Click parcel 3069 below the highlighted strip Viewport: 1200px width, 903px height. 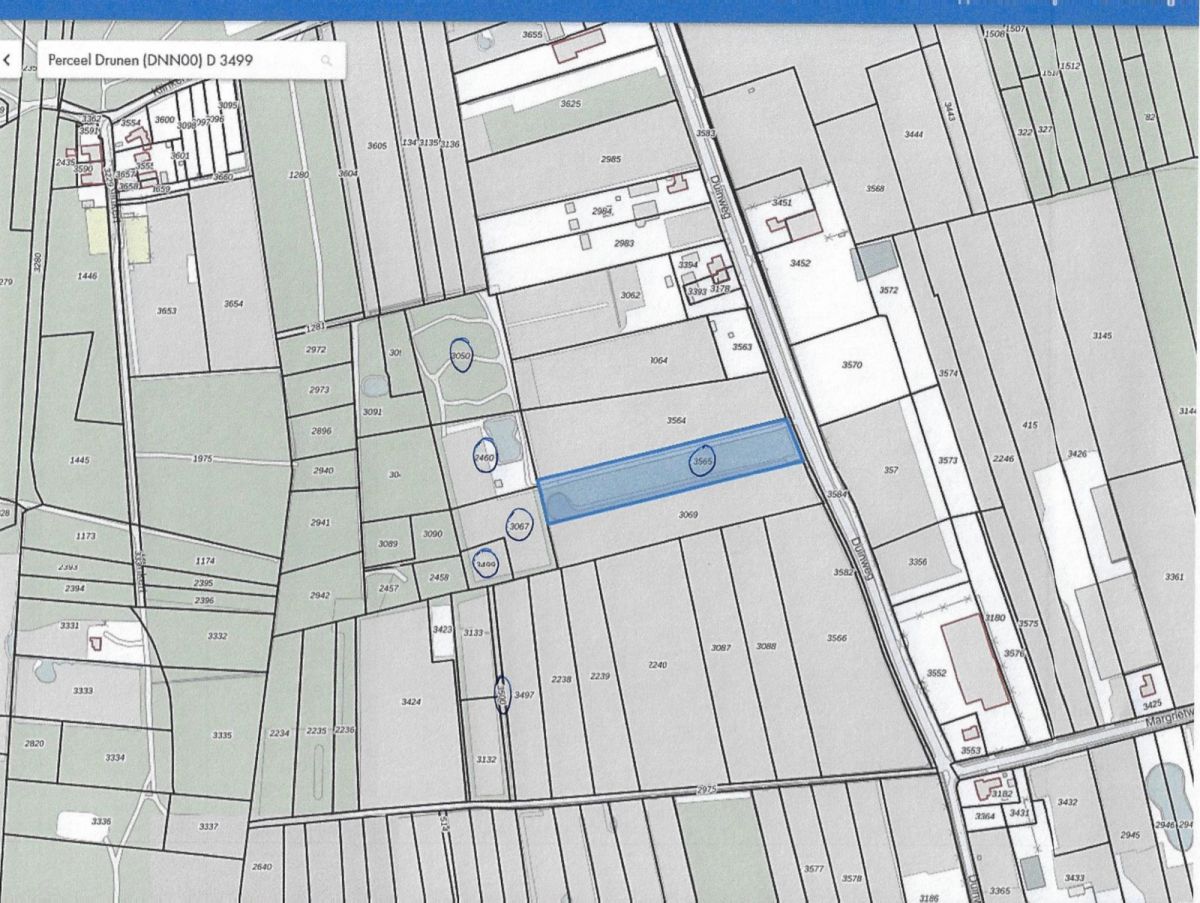pos(687,515)
